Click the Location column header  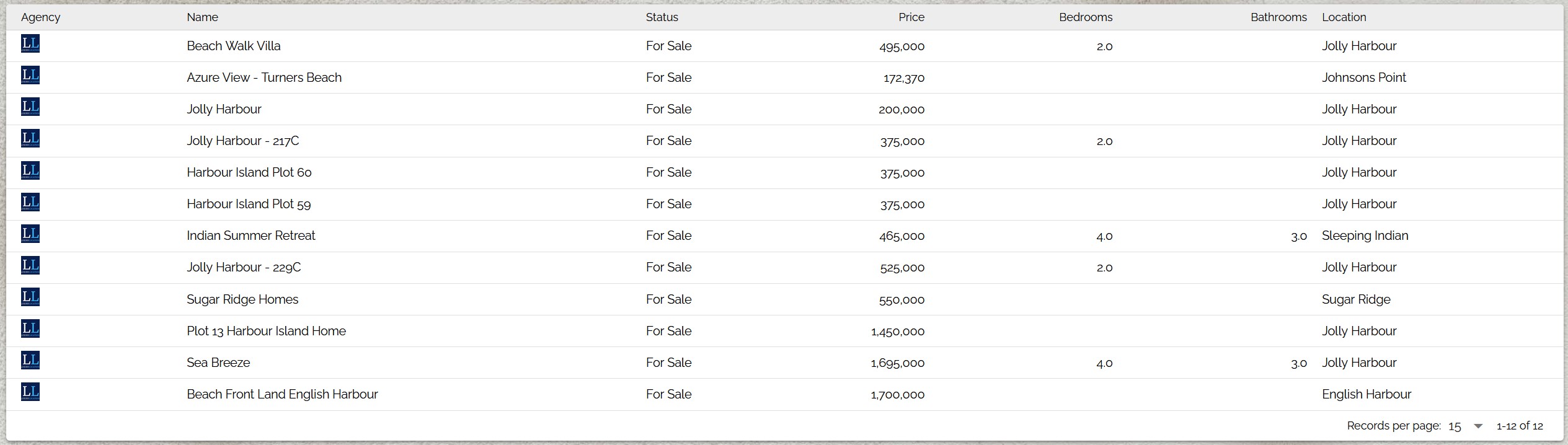(x=1344, y=17)
